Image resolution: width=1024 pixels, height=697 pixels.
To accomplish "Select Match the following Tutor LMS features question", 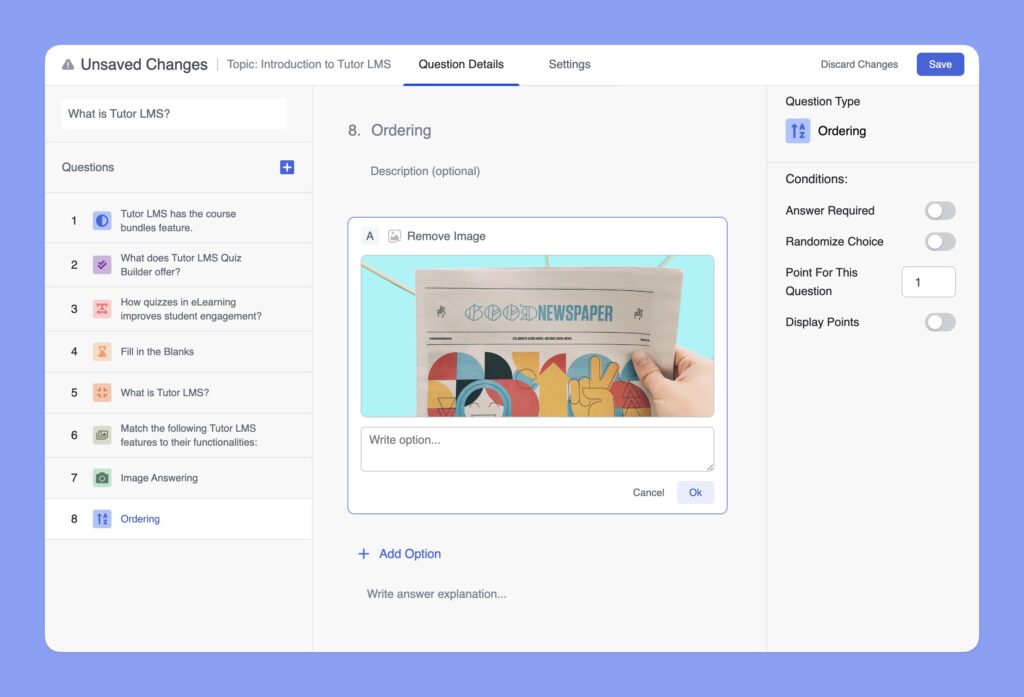I will (178, 435).
